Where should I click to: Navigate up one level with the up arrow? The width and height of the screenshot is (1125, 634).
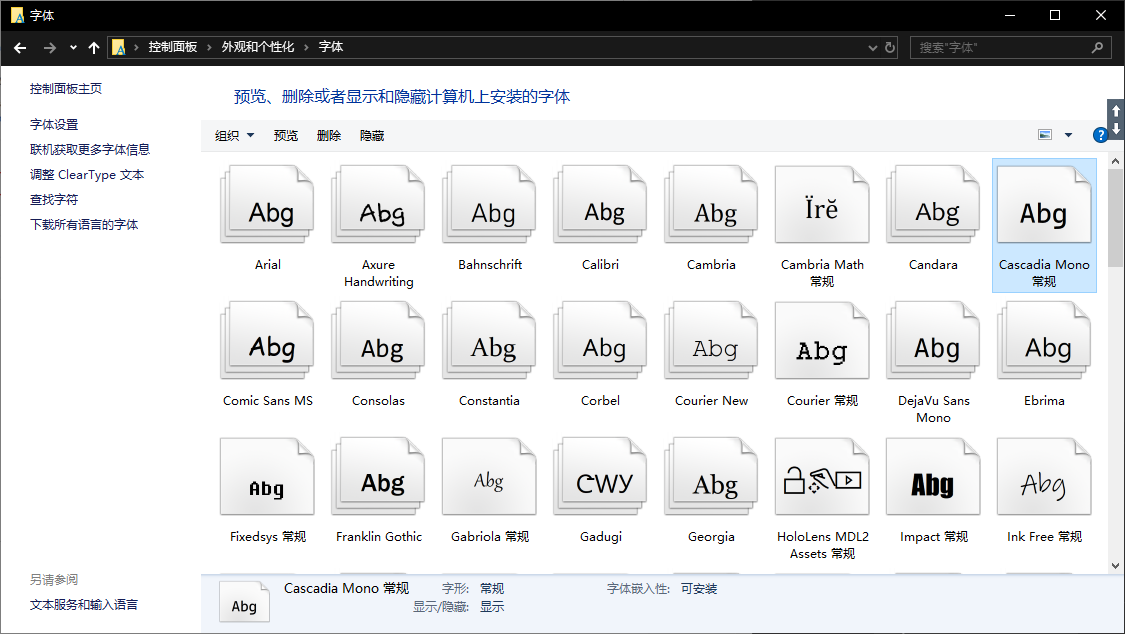[x=93, y=47]
